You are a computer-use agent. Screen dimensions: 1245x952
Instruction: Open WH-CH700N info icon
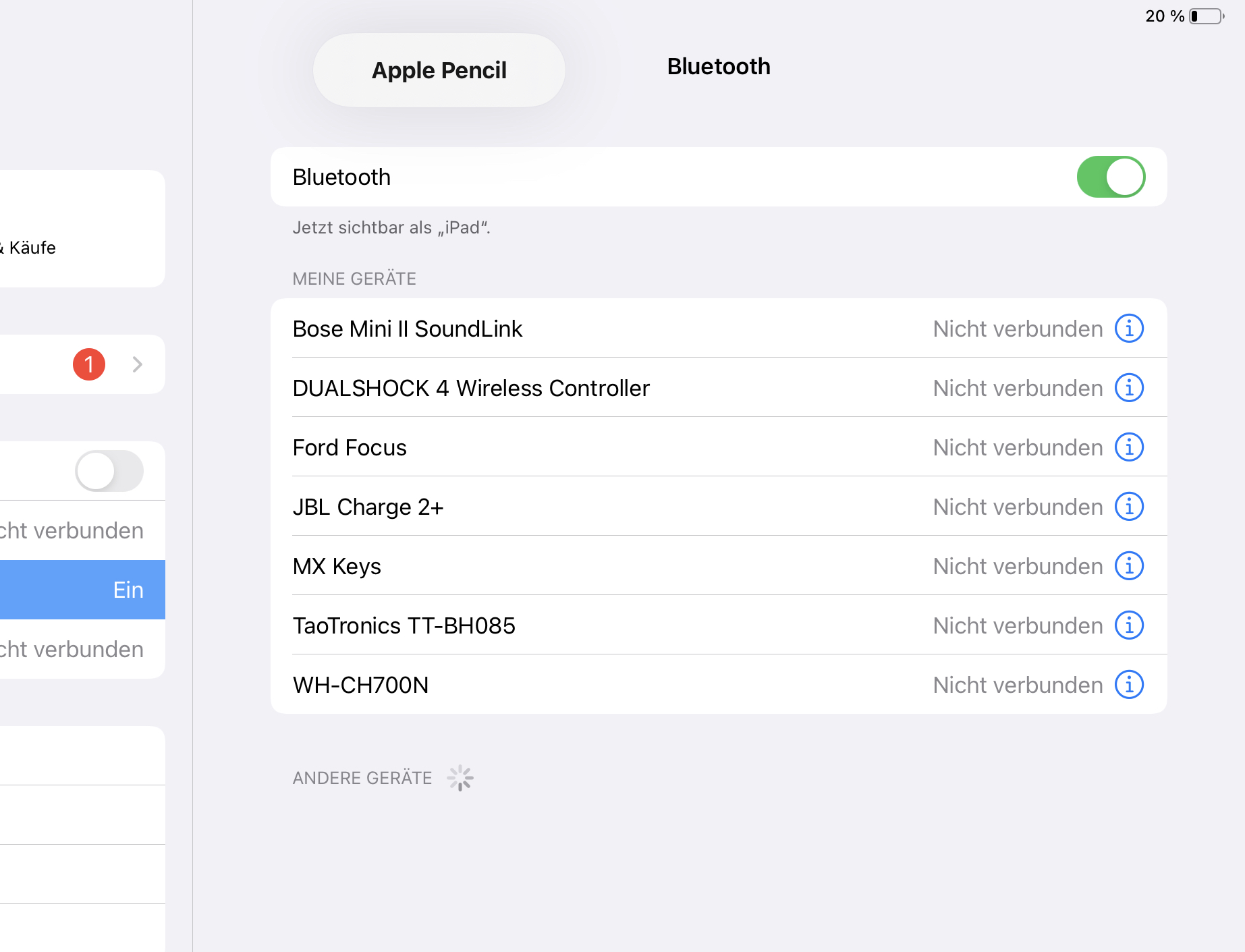tap(1129, 685)
